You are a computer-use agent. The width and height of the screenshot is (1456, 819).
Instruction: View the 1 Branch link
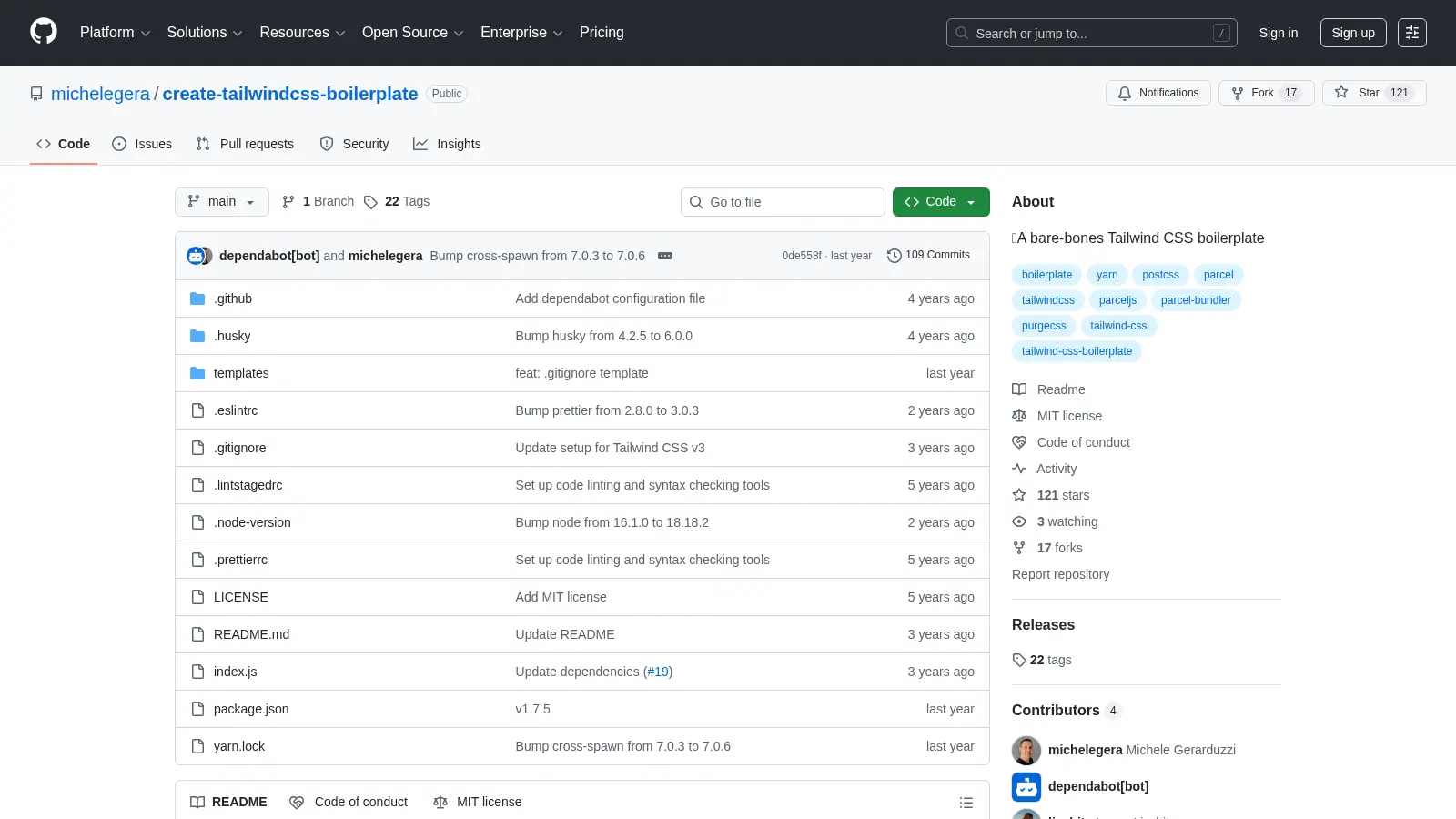point(318,202)
